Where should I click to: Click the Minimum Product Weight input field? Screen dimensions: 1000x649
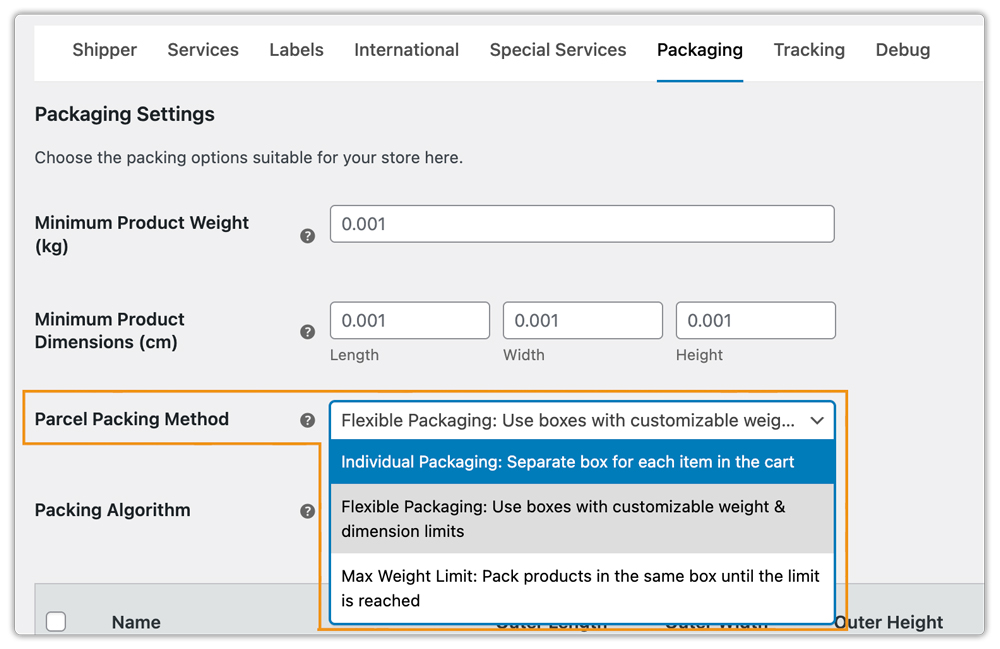tap(583, 223)
